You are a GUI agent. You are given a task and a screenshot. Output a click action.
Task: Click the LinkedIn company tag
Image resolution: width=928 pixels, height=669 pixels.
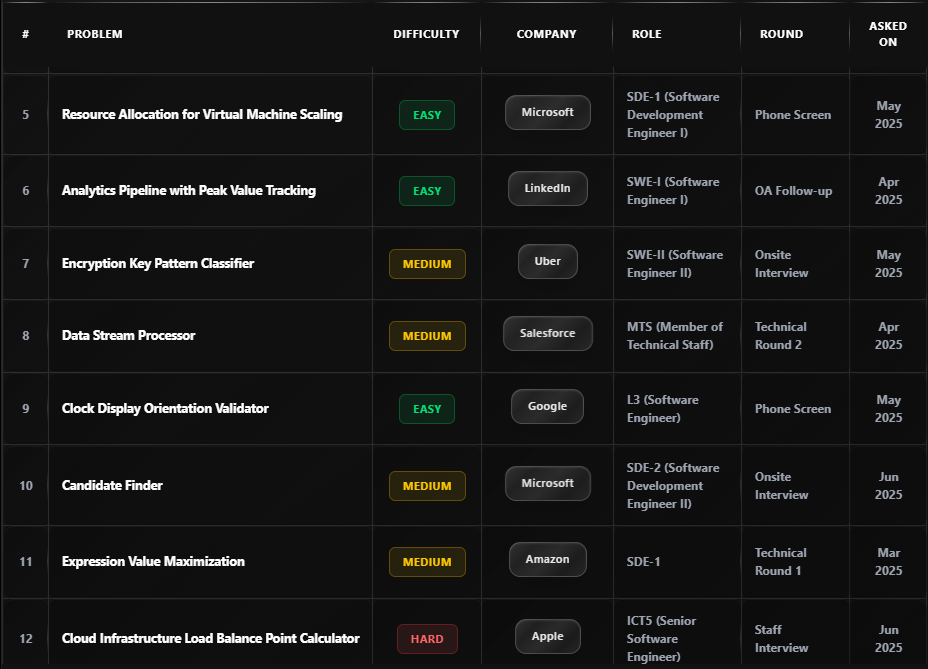click(x=547, y=189)
